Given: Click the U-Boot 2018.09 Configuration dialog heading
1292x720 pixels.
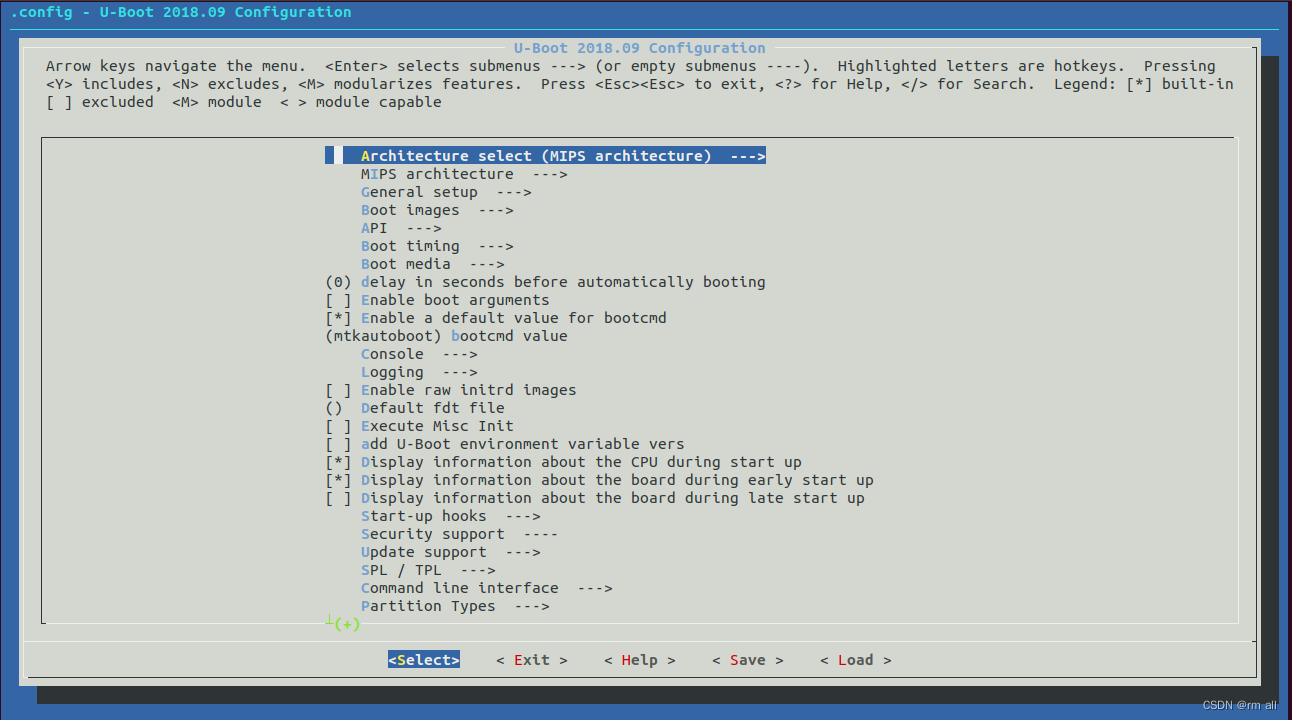Looking at the screenshot, I should [640, 48].
